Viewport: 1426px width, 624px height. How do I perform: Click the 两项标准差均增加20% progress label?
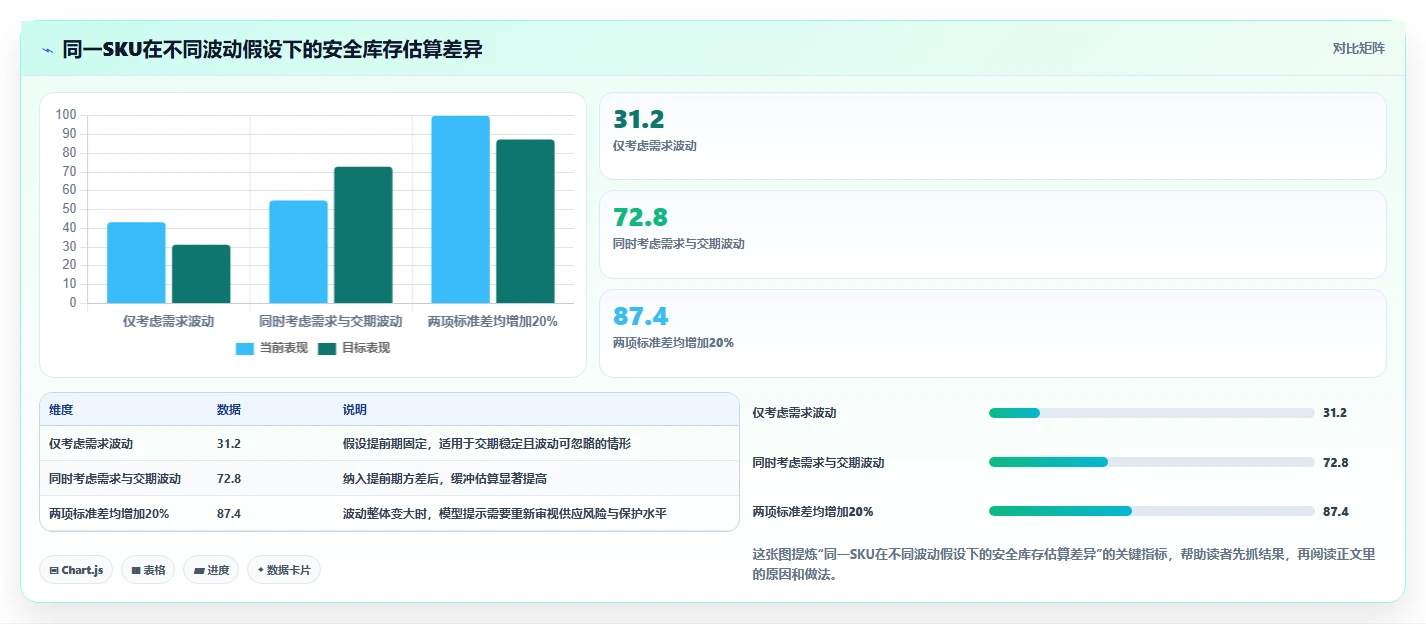[x=812, y=512]
